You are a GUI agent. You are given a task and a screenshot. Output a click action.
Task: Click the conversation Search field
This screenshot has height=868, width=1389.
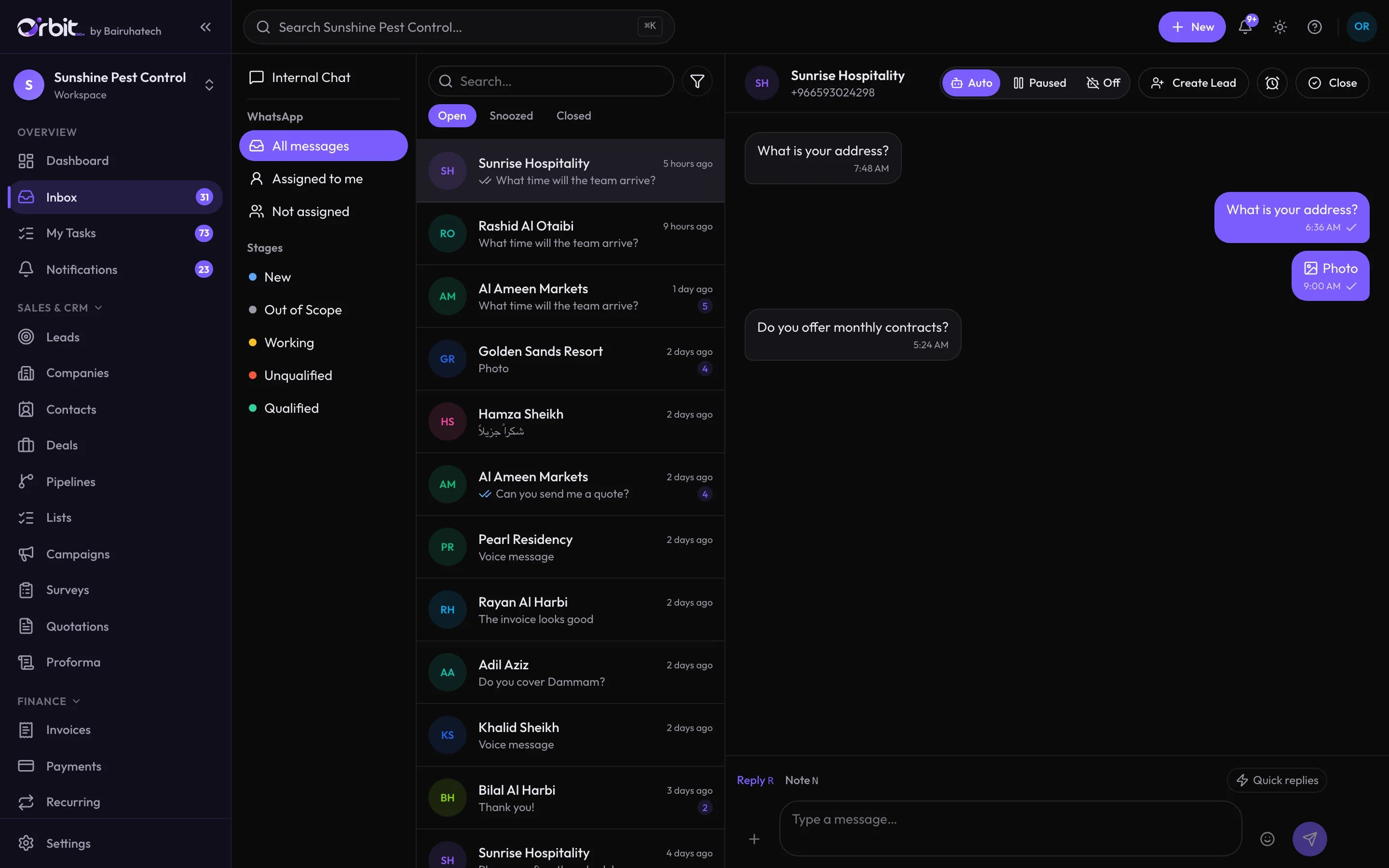coord(551,81)
